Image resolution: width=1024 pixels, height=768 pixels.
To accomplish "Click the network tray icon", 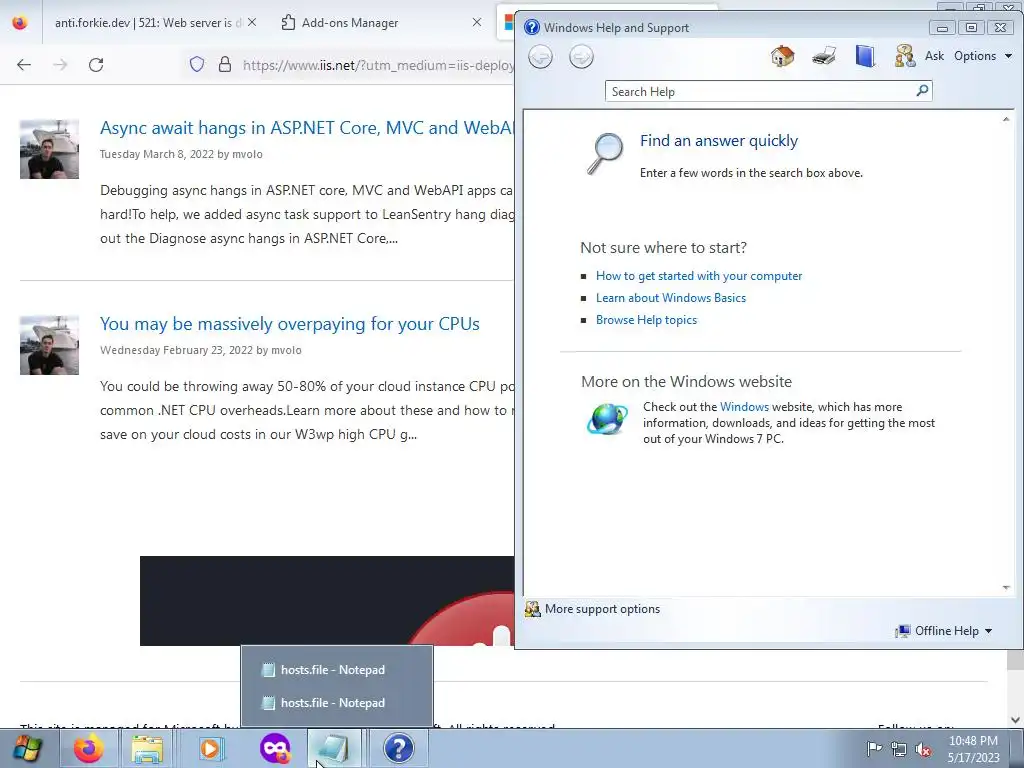I will point(899,749).
